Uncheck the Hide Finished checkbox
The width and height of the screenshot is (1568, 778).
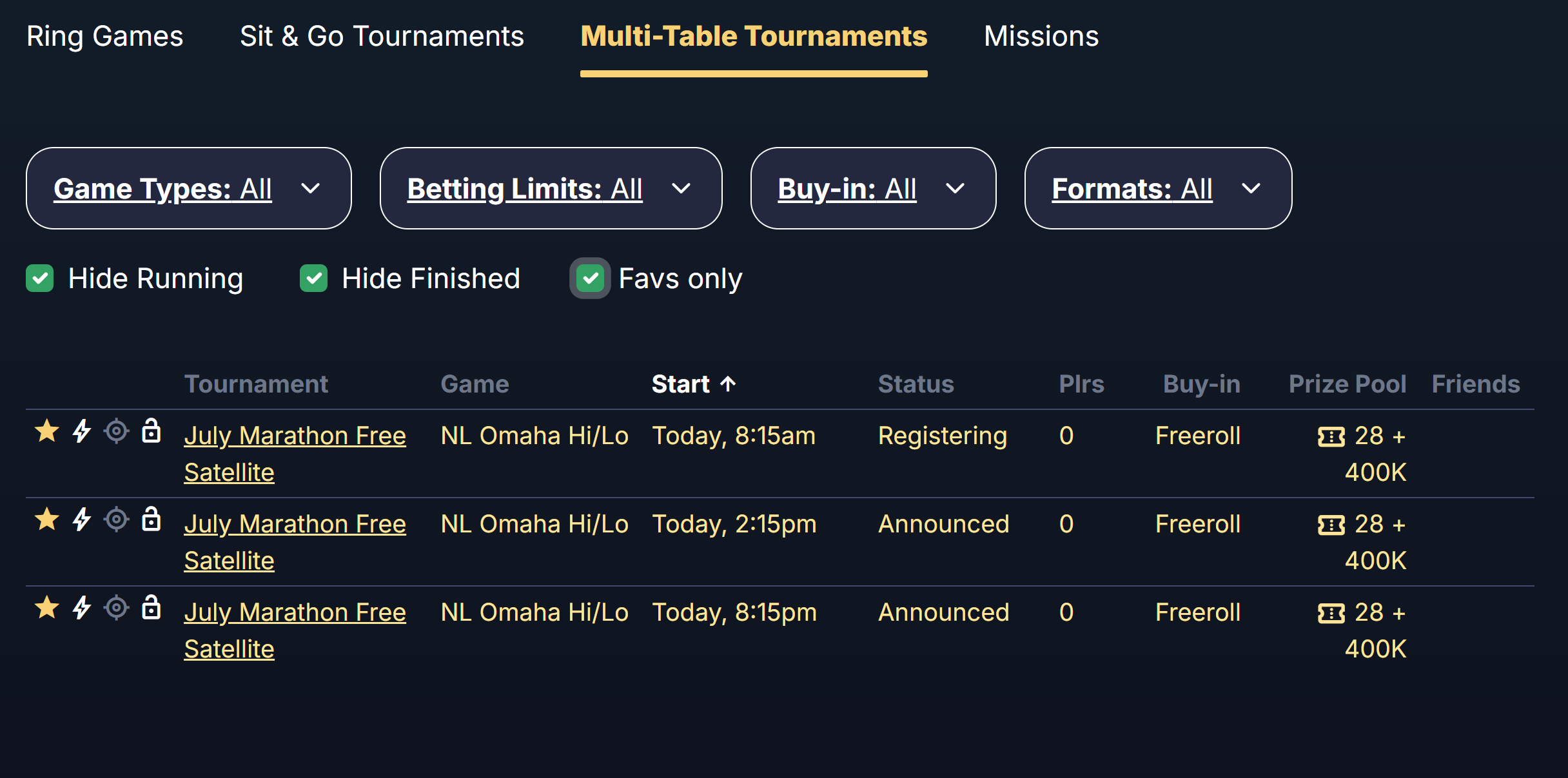pos(314,278)
